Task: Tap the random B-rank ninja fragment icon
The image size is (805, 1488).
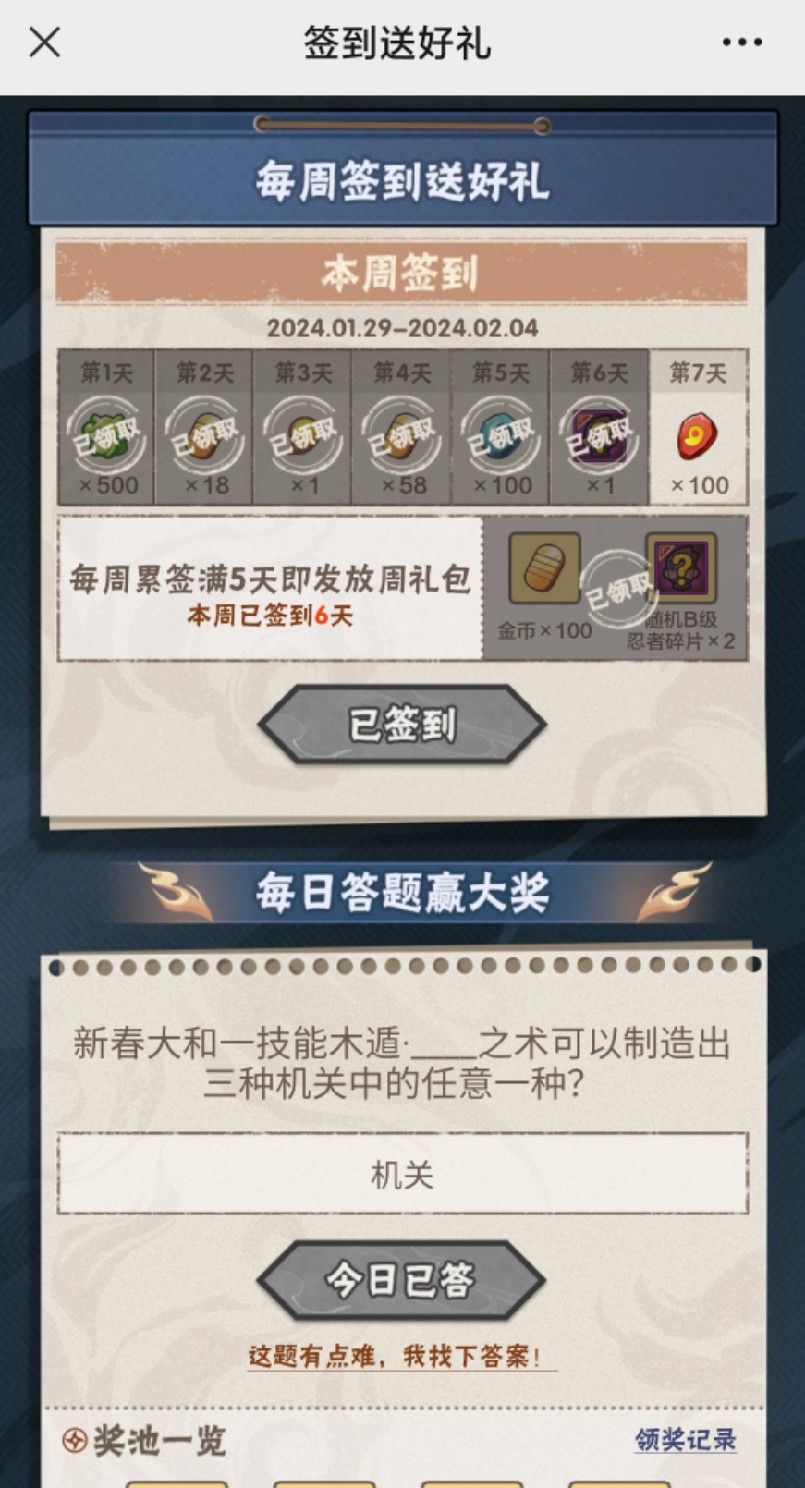Action: pos(681,568)
